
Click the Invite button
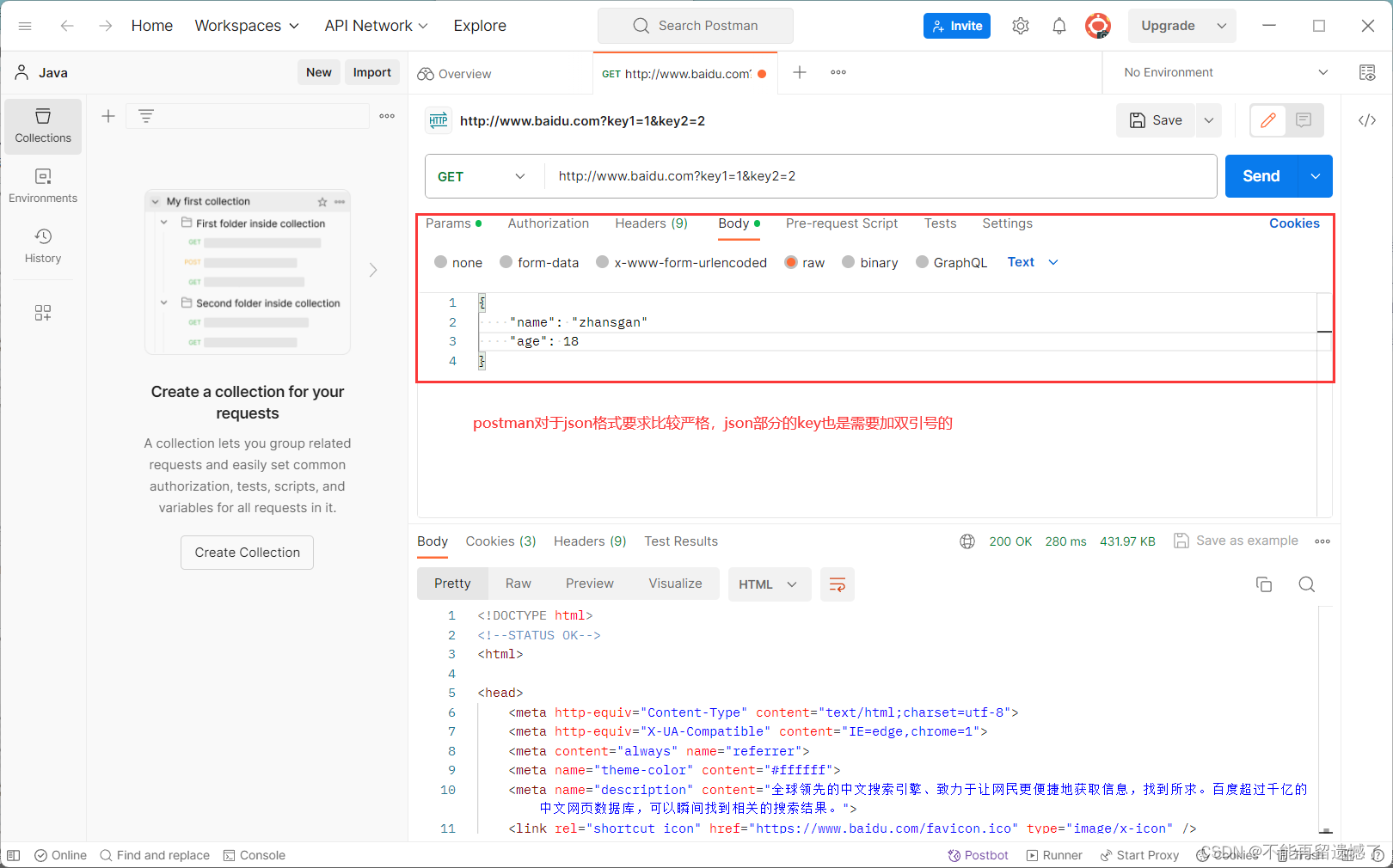coord(957,26)
